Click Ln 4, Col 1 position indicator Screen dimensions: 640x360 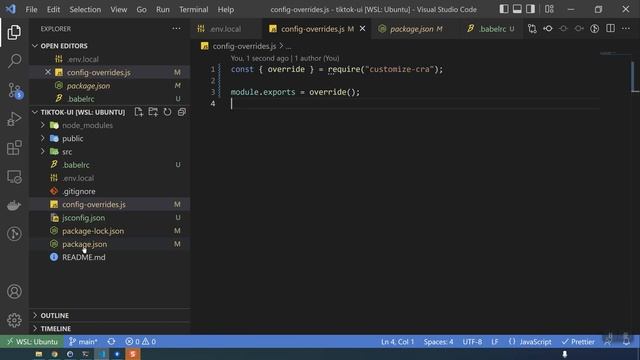pos(397,342)
